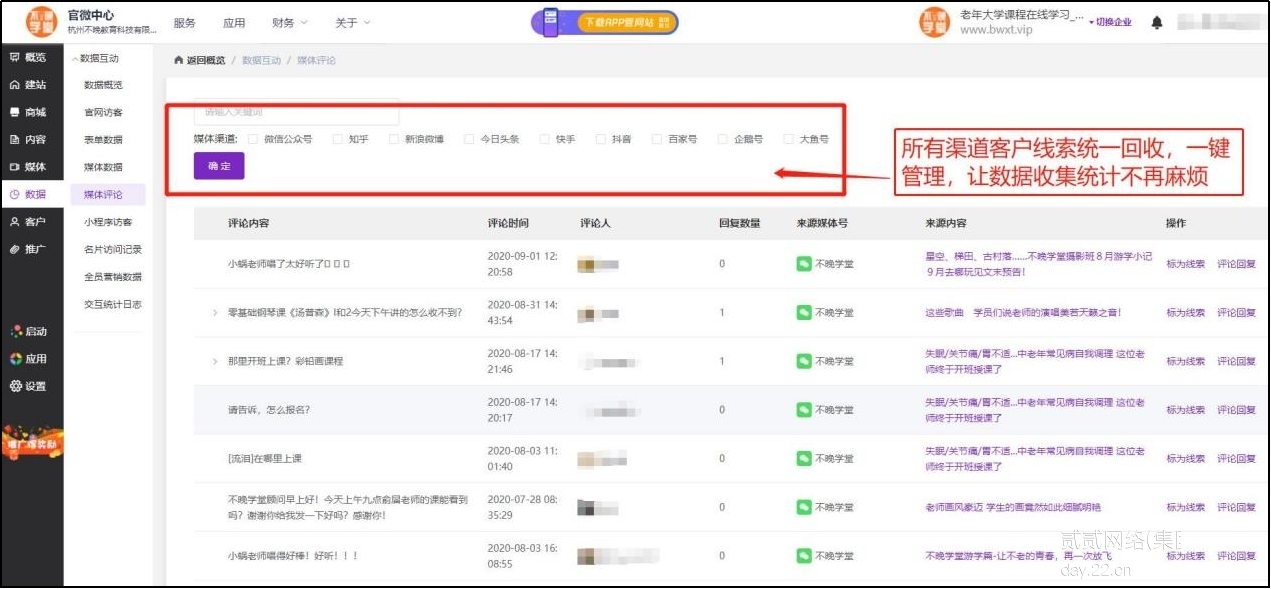
Task: Check the 微信公众号 channel checkbox
Action: pos(253,140)
